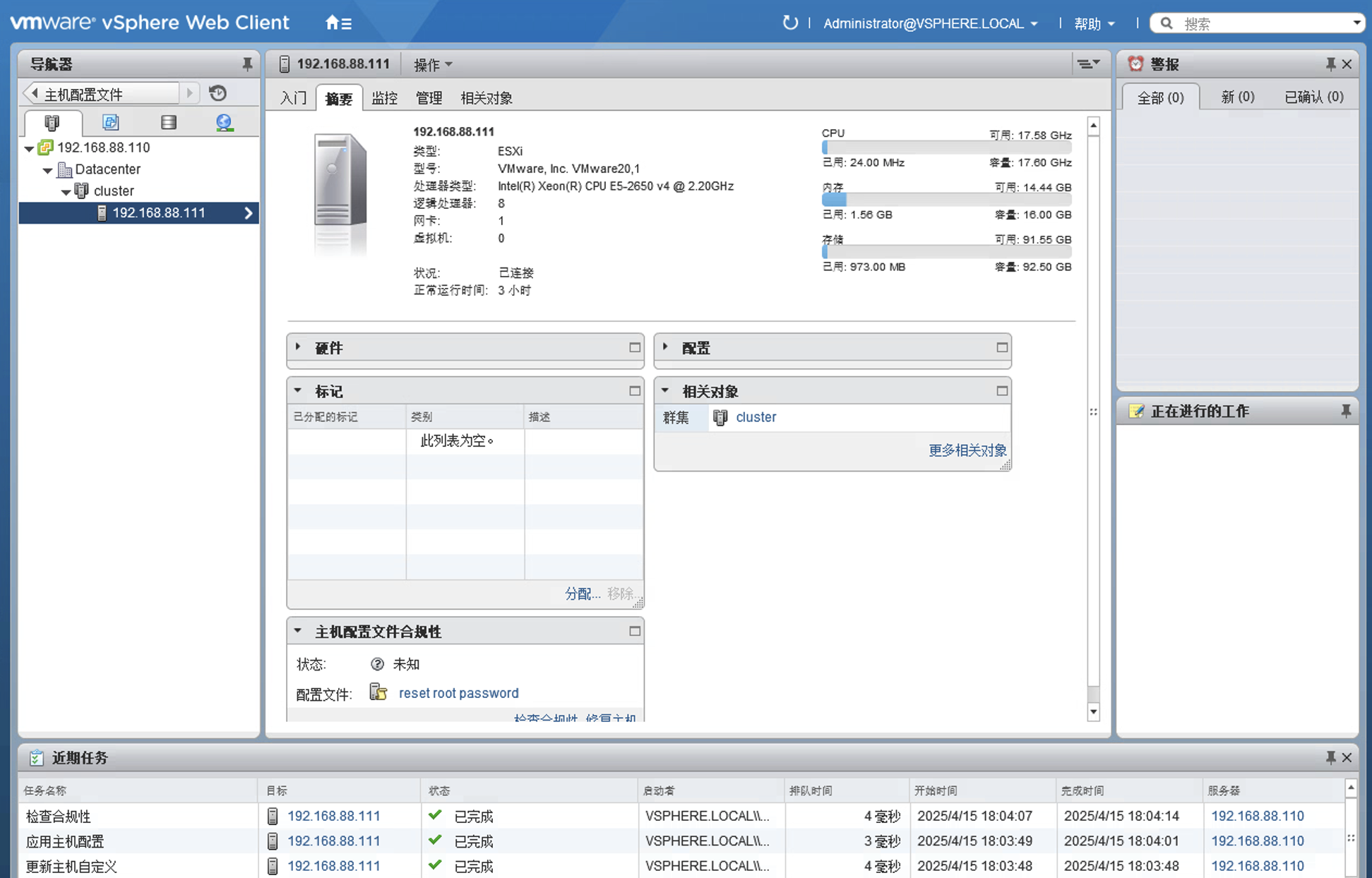Show 已确认 (0) alarms tab

point(1313,97)
